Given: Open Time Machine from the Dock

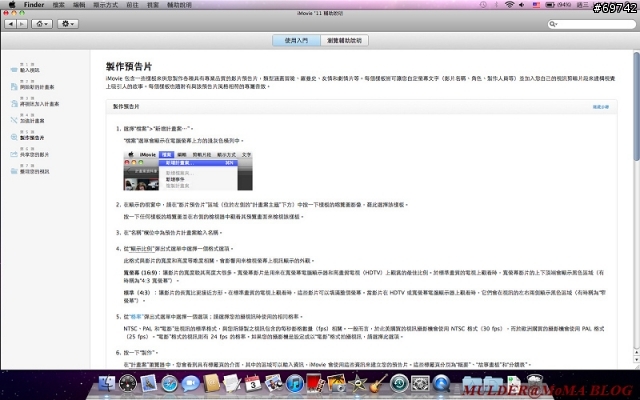Looking at the screenshot, I should pyautogui.click(x=399, y=384).
